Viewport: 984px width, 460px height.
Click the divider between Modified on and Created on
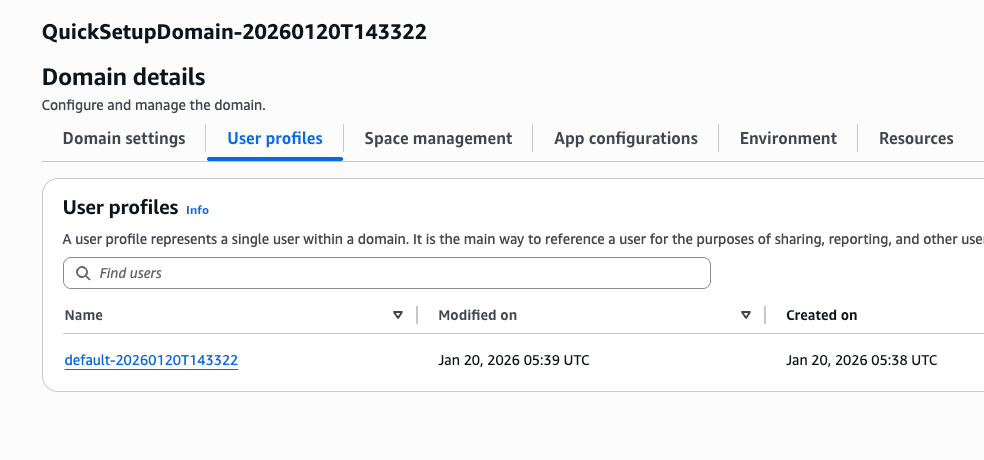(765, 315)
